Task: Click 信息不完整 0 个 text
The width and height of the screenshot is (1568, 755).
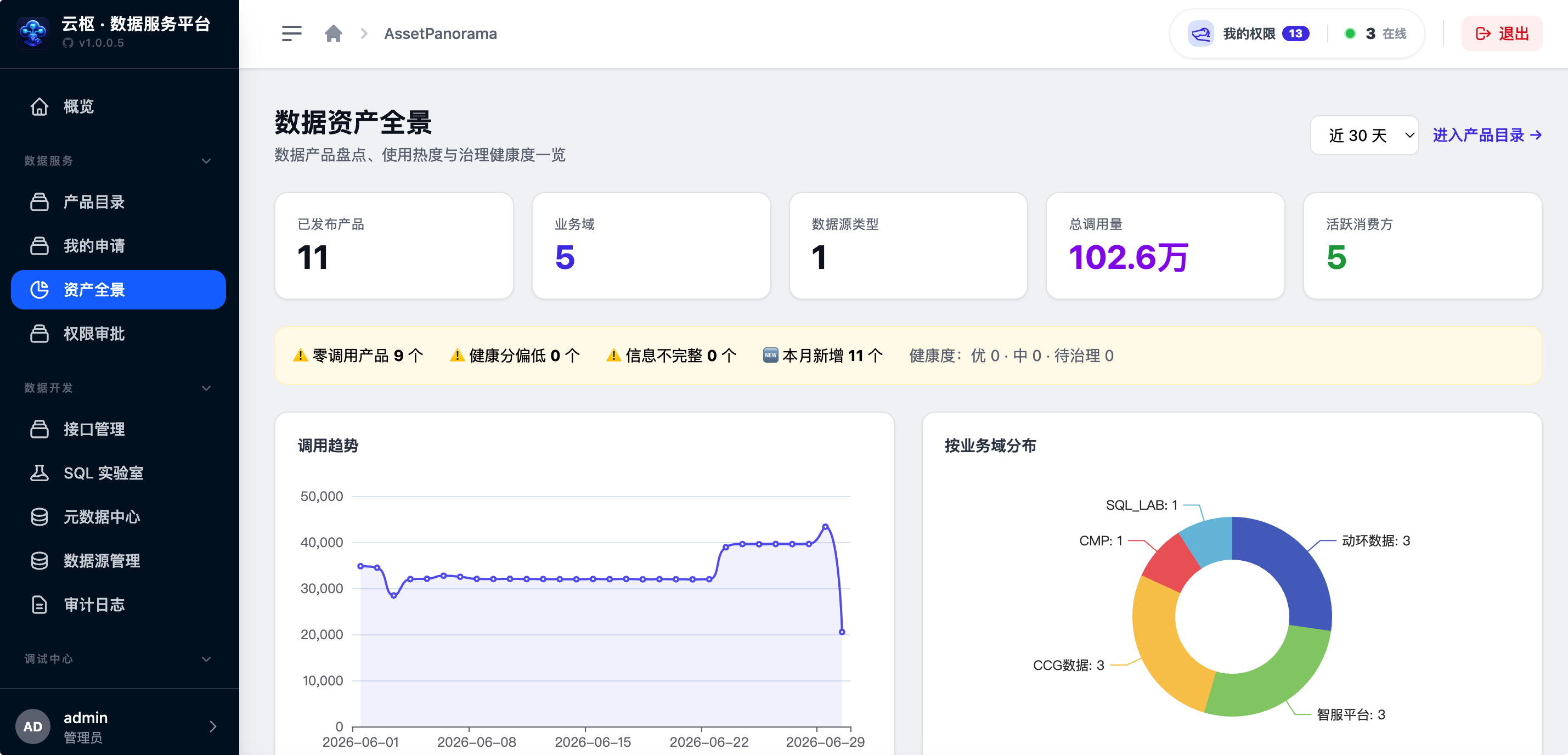Action: (681, 356)
